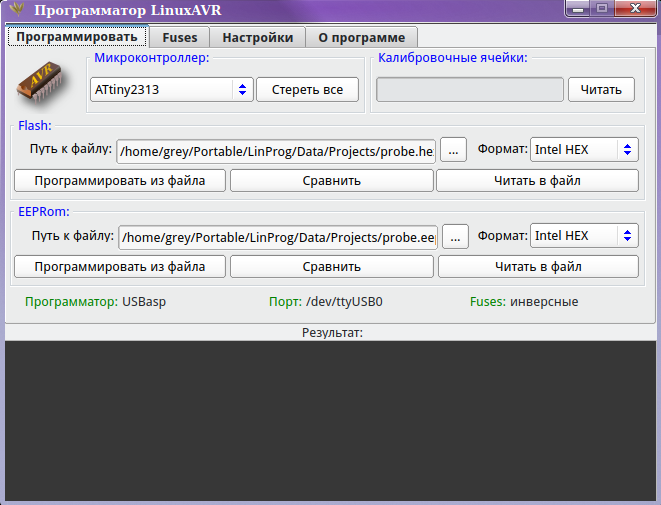
Task: Click the EEPRom file path field
Action: [278, 237]
